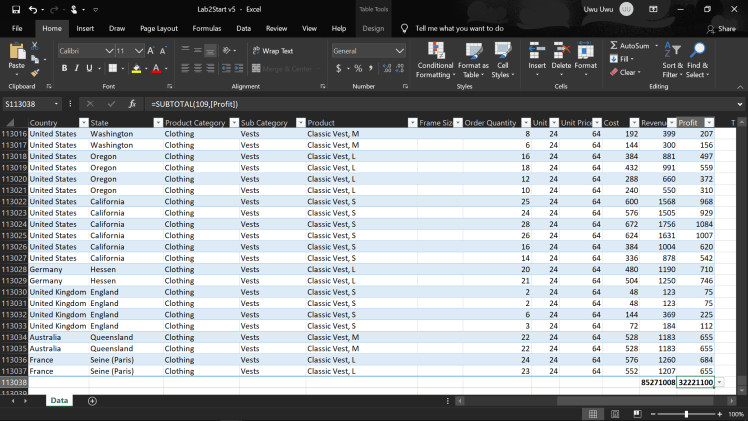Open the Page Layout ribbon tab
This screenshot has height=421, width=748.
click(x=158, y=29)
